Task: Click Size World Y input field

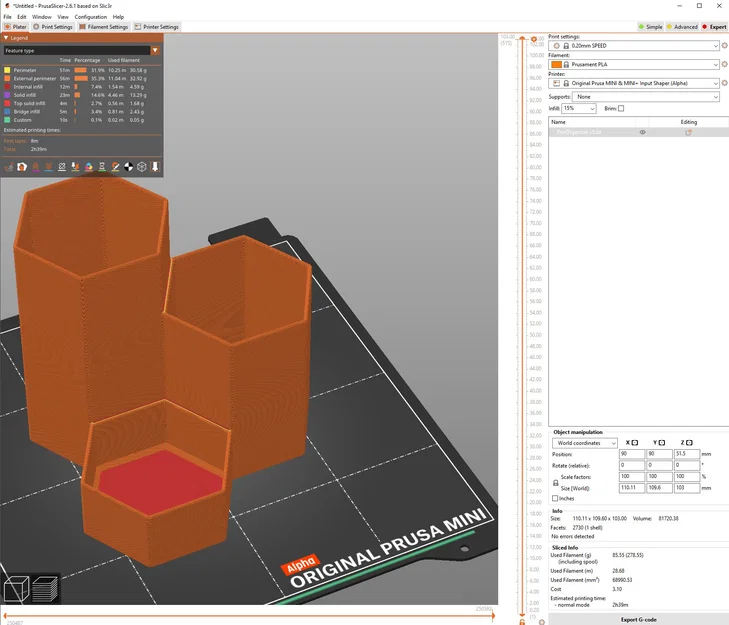Action: pos(659,488)
